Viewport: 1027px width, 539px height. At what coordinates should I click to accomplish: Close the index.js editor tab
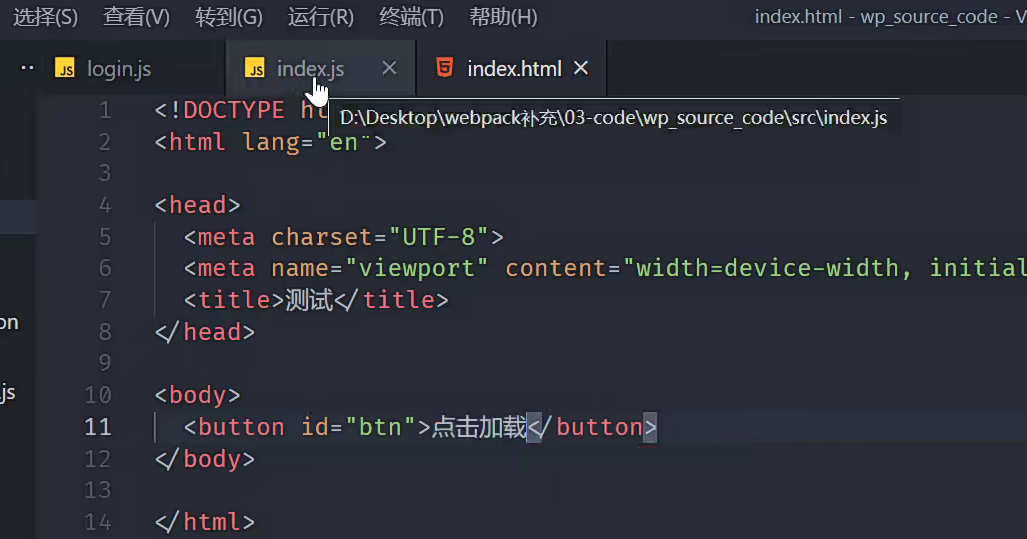pos(390,68)
